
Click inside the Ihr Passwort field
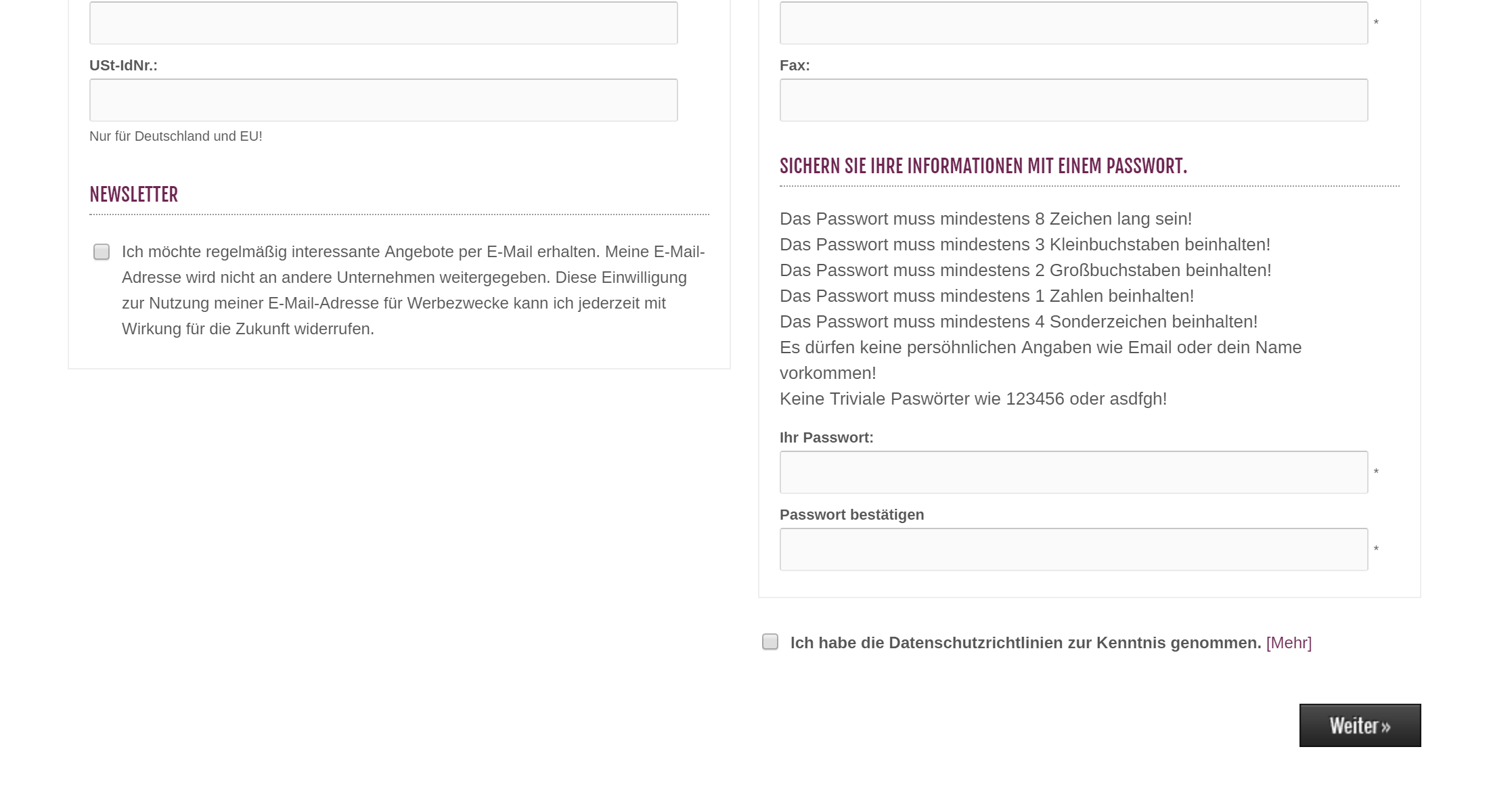(x=1073, y=472)
